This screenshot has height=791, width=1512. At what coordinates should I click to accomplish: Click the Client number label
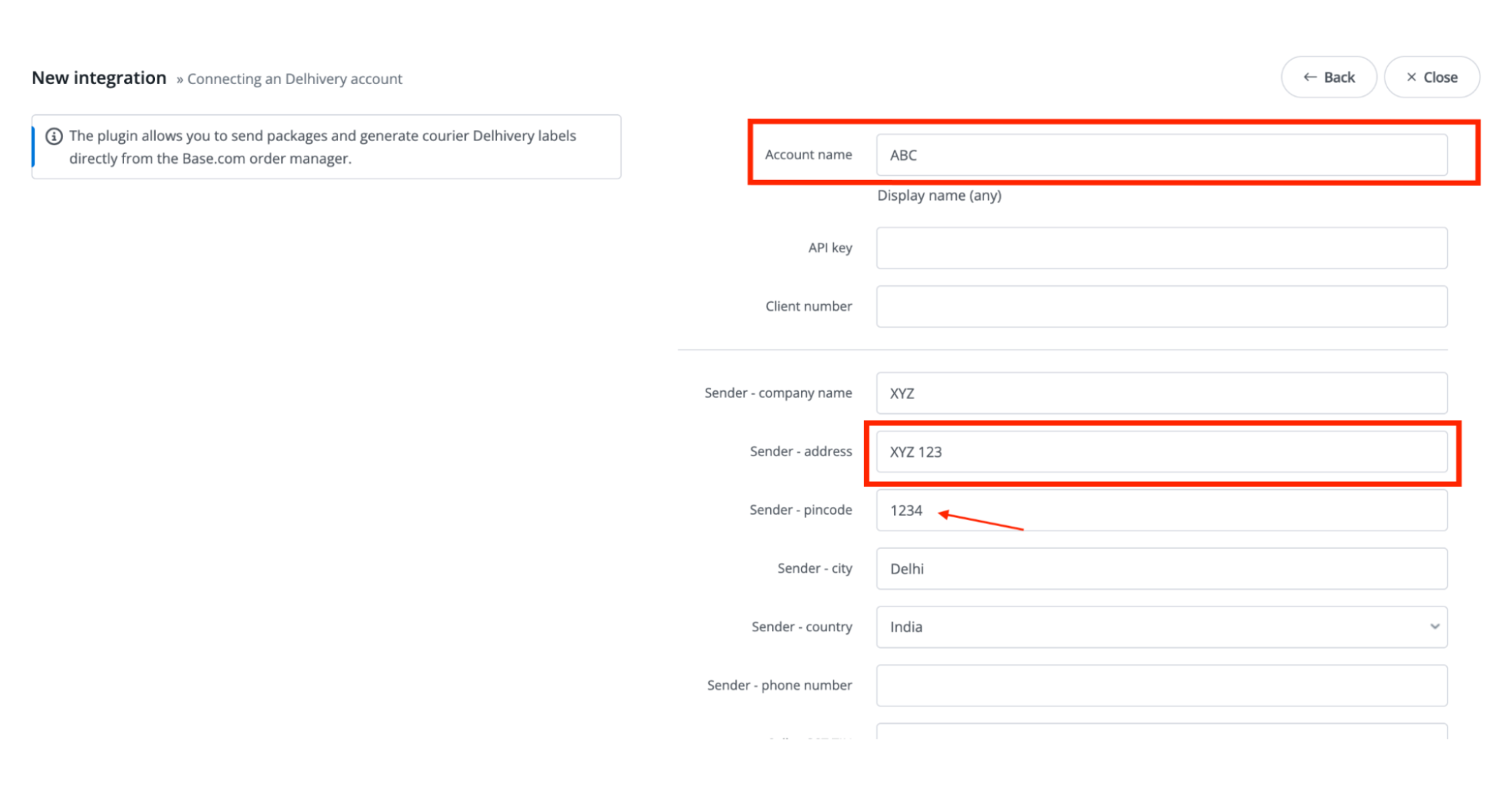coord(808,306)
